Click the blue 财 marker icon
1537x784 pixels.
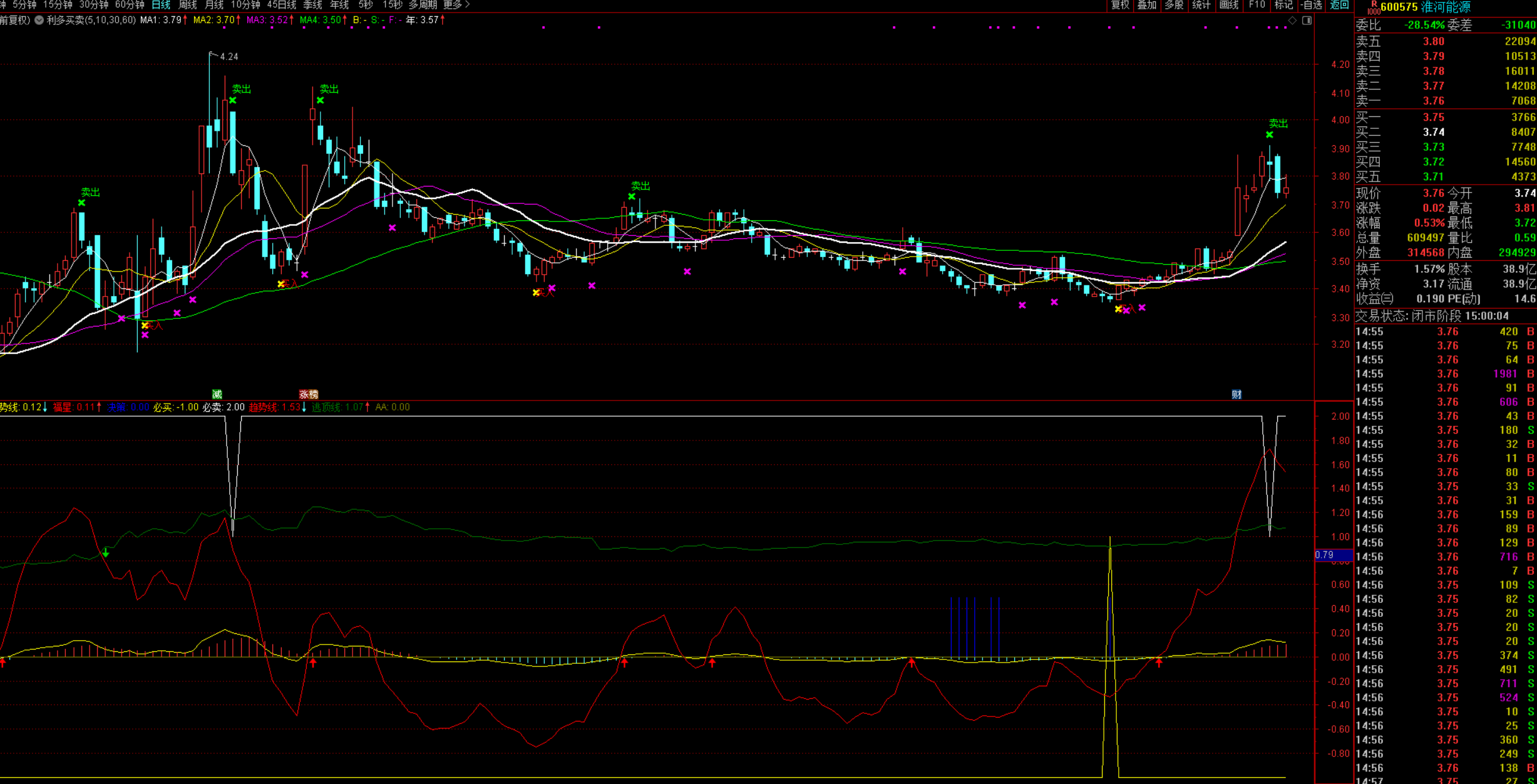(1236, 394)
